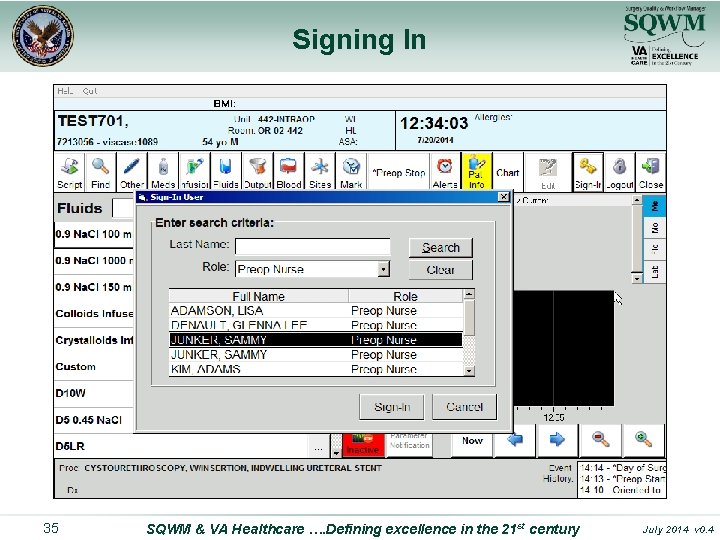Close Sign-In User dialog with X
Screen dimensions: 720x540
pos(503,197)
